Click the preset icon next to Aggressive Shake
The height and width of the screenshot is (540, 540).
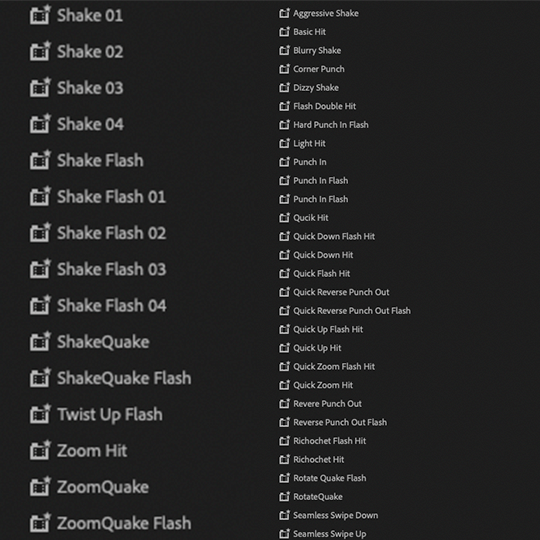[284, 13]
